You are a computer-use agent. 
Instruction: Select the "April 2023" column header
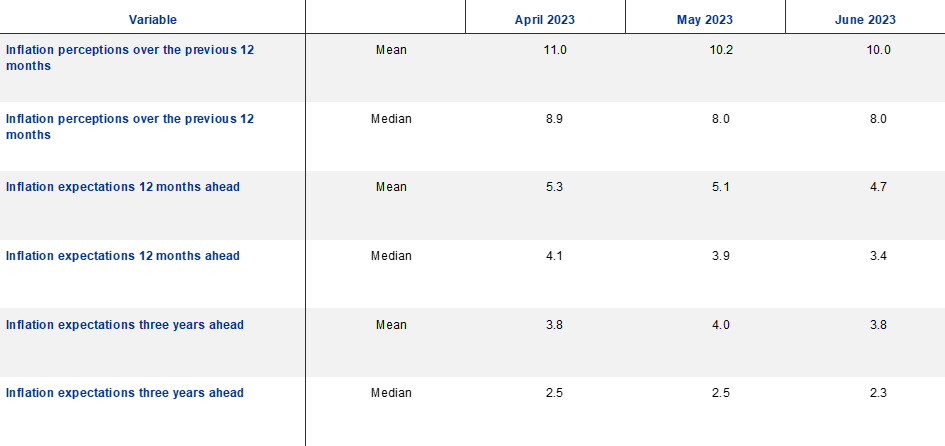tap(545, 19)
